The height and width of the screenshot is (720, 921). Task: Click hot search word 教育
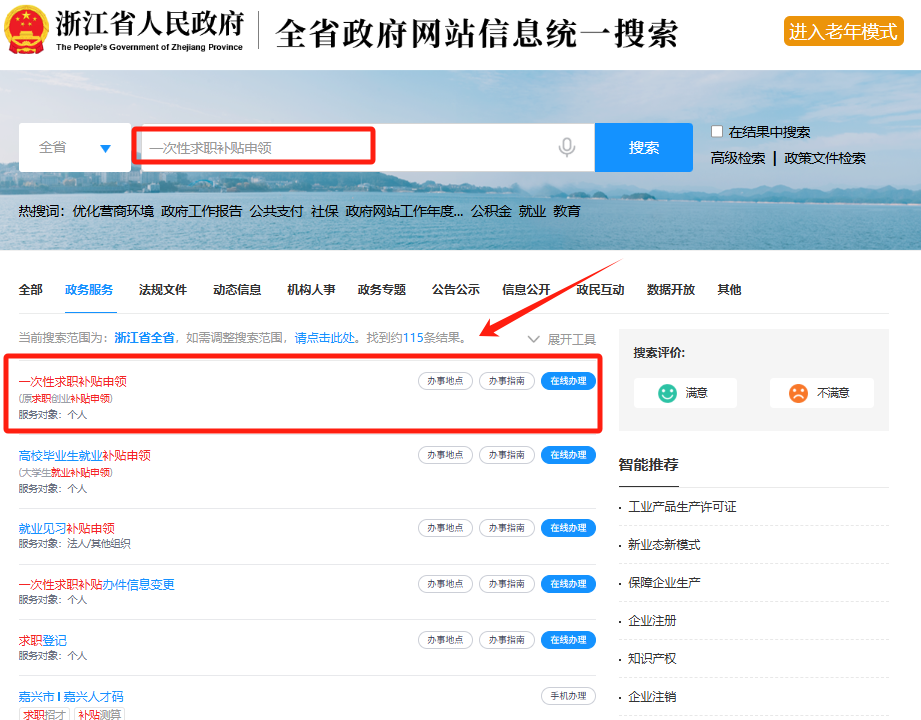pos(567,211)
